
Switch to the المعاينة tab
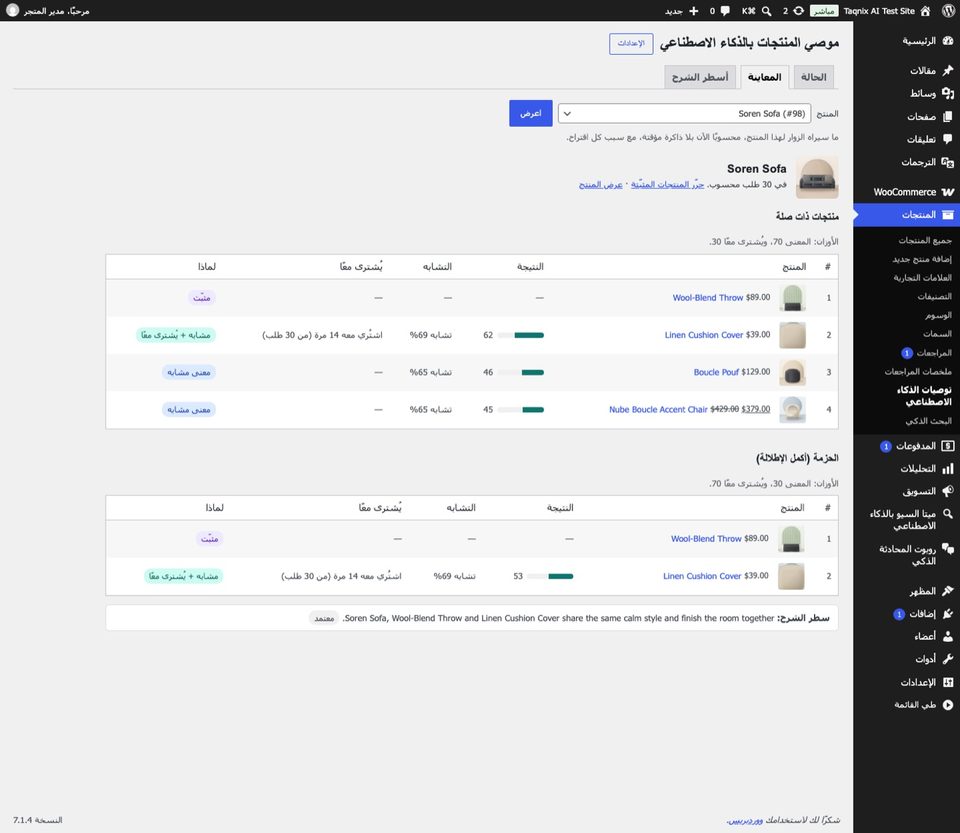(x=765, y=77)
